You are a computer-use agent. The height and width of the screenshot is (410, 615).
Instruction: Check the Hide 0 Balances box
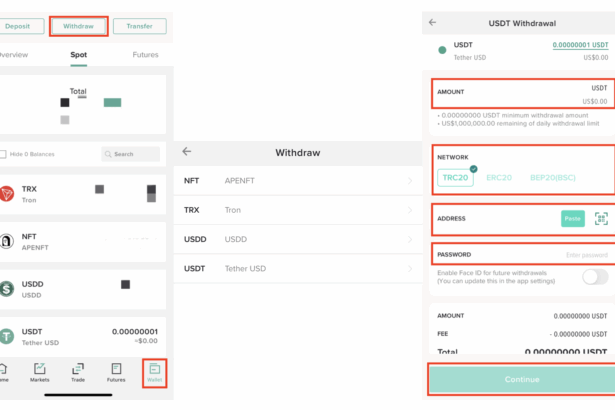click(x=3, y=154)
